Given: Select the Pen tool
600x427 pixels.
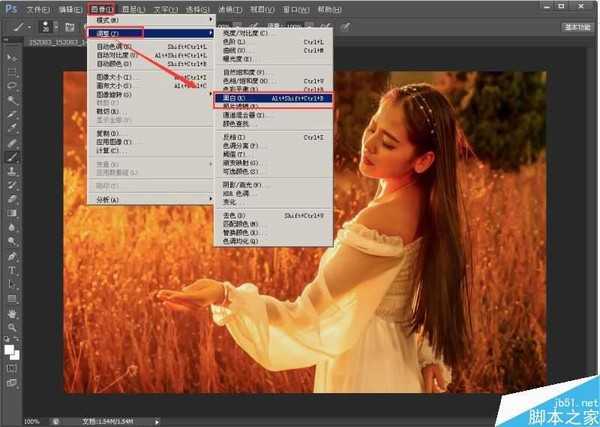Looking at the screenshot, I should pos(13,256).
